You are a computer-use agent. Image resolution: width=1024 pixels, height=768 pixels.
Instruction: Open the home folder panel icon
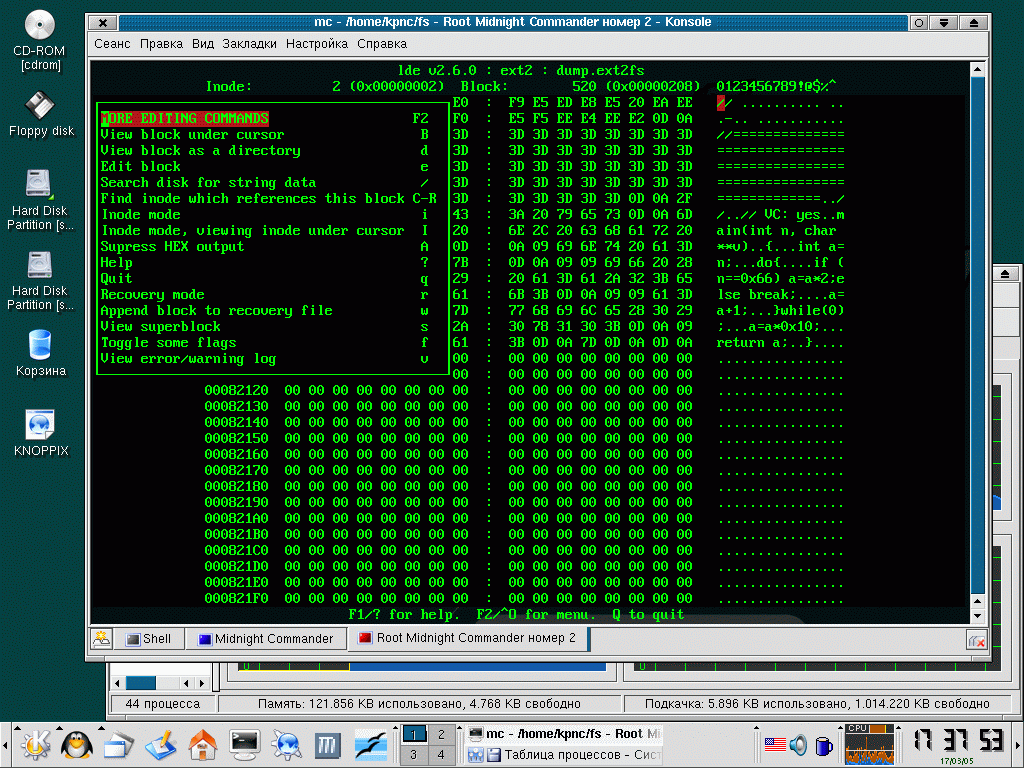click(202, 744)
